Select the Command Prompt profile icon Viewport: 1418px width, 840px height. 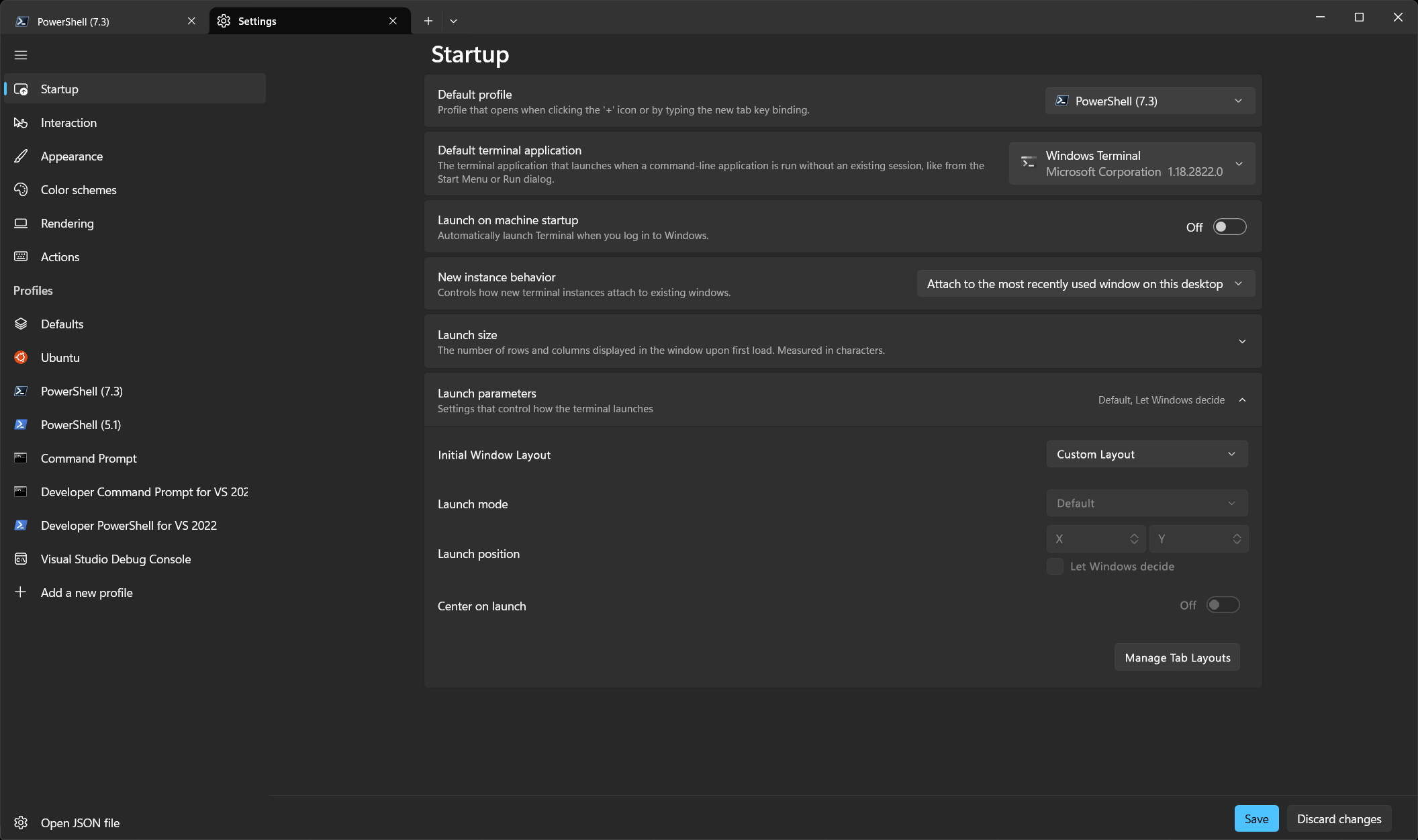pyautogui.click(x=21, y=458)
